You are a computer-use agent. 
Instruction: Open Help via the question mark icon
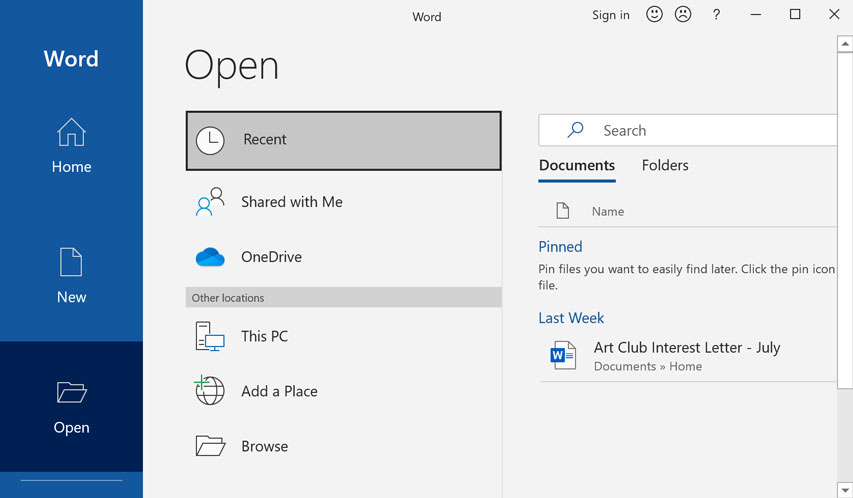(x=716, y=15)
